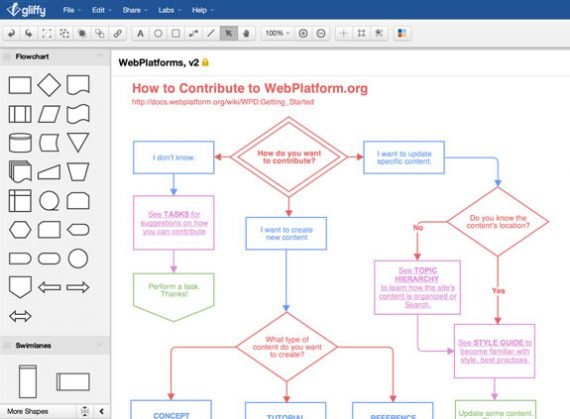Pick the plain circle shape
Screen dimensions: 570x419
(x=78, y=258)
